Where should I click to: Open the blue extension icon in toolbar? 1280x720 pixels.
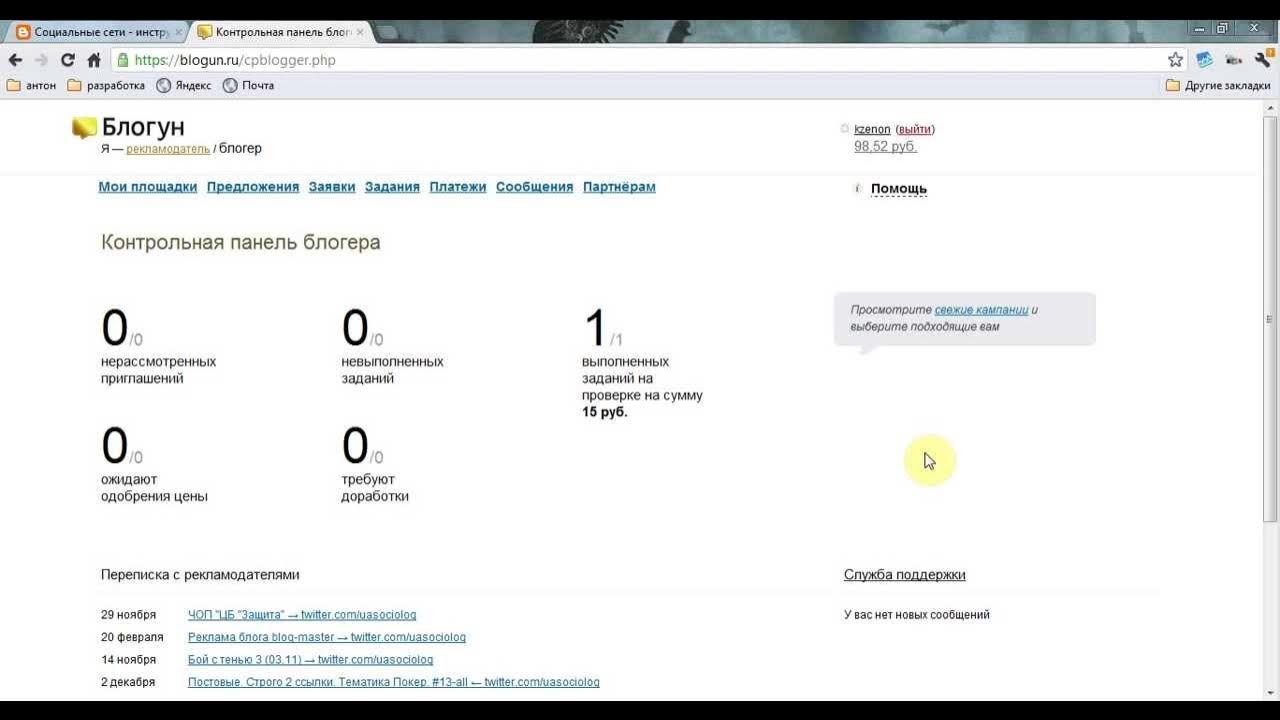point(1204,60)
